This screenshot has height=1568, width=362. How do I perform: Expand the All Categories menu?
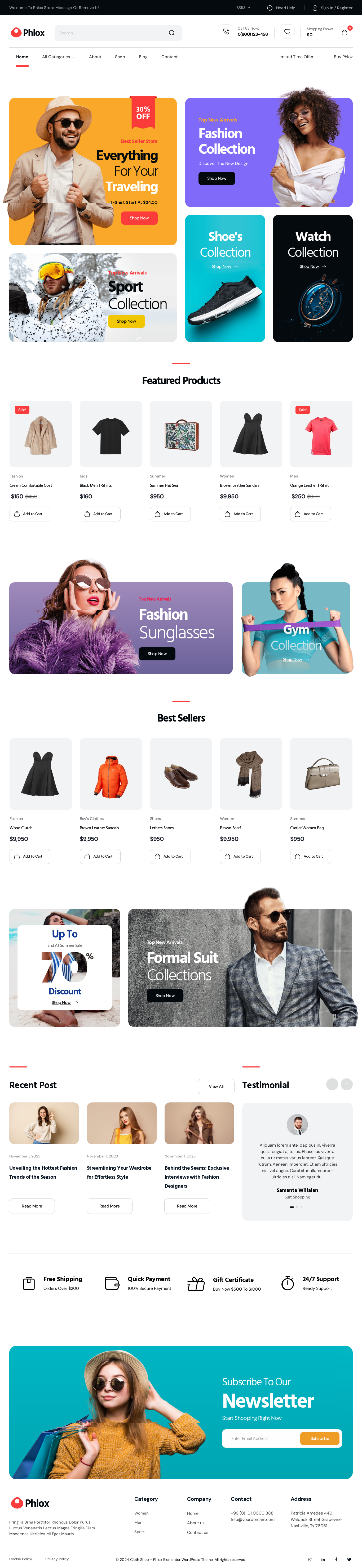[x=59, y=57]
